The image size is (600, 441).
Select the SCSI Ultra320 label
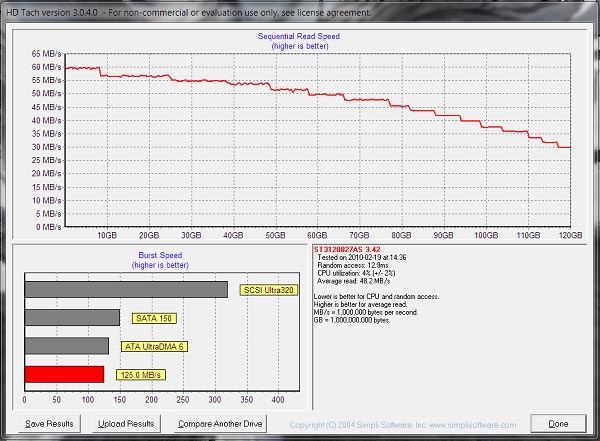click(269, 290)
